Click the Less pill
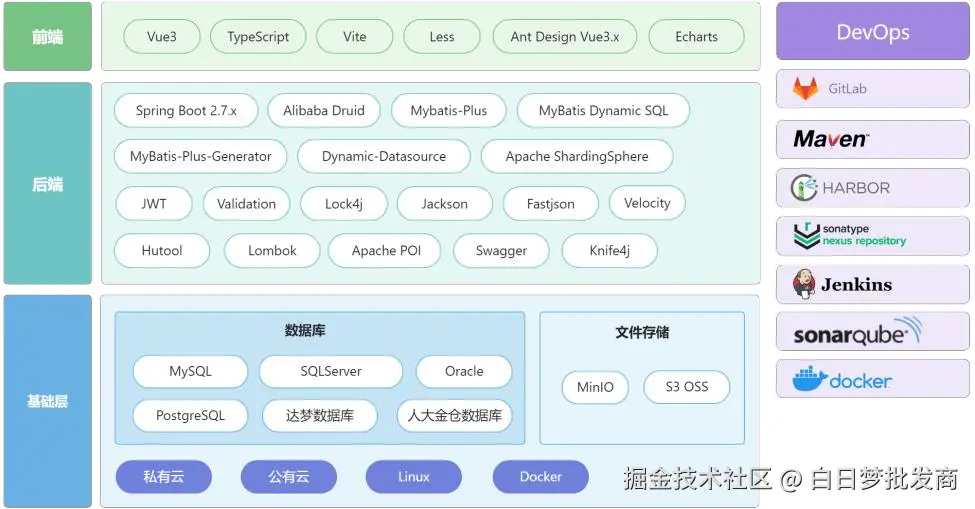Viewport: 975px width, 509px height. [x=441, y=37]
